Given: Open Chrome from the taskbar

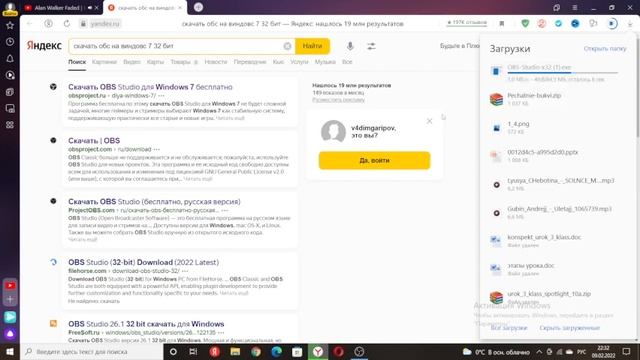Looking at the screenshot, I should tap(256, 351).
